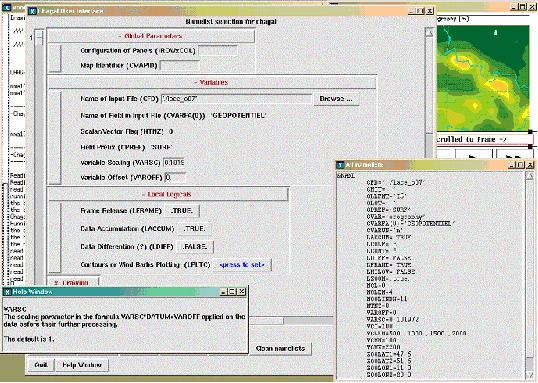Open the Help Window title bar X icon
Screen dimensions: 538x383
[7, 292]
